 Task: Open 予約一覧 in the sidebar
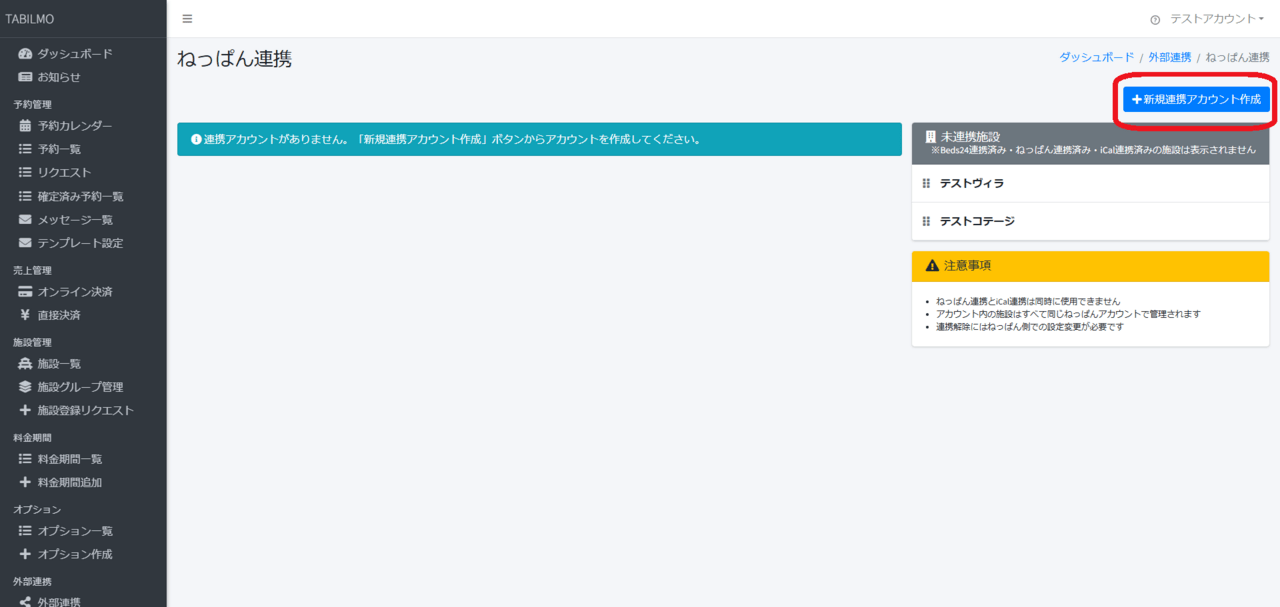pos(59,149)
